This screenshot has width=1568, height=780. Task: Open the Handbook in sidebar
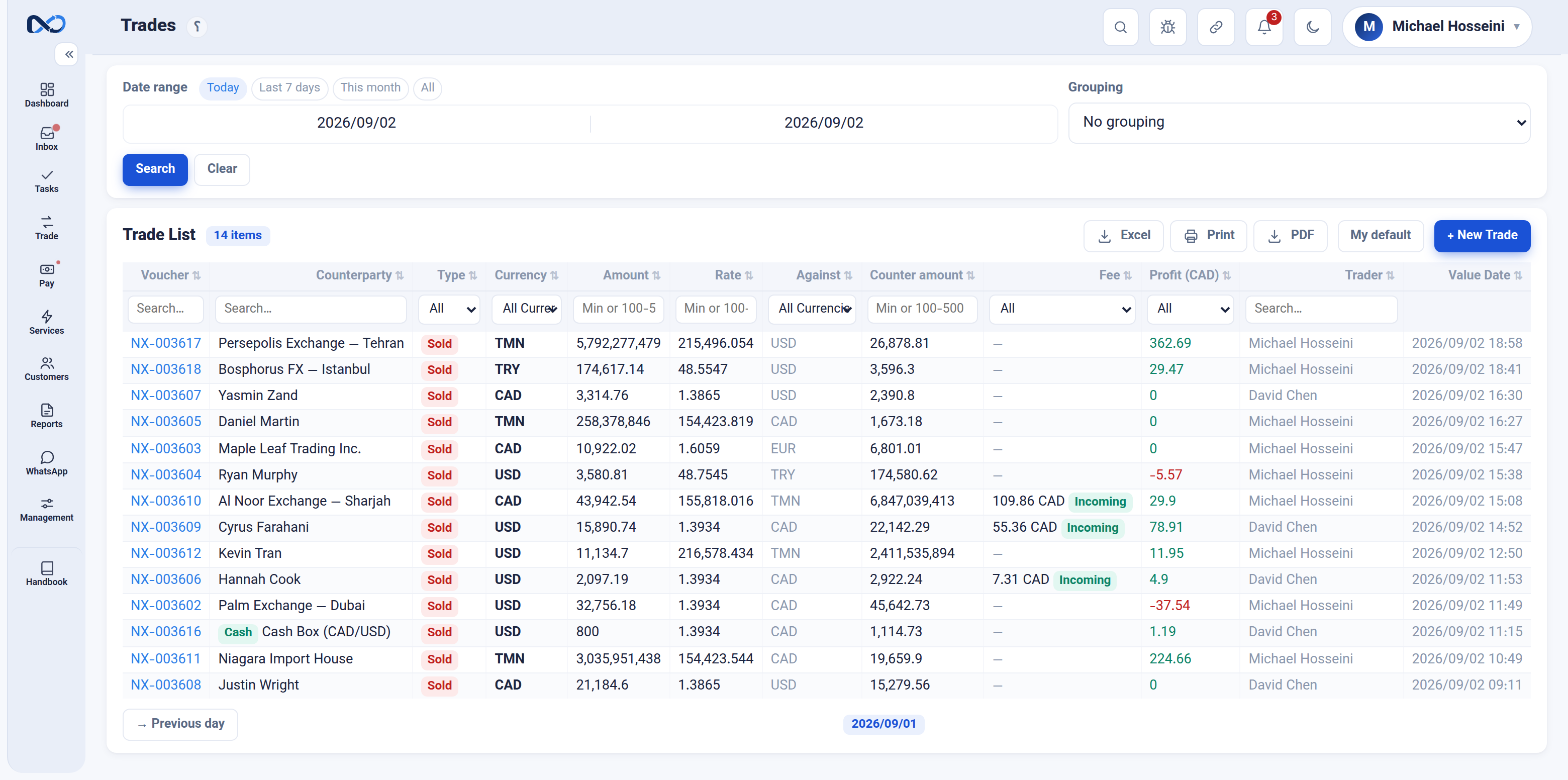46,573
